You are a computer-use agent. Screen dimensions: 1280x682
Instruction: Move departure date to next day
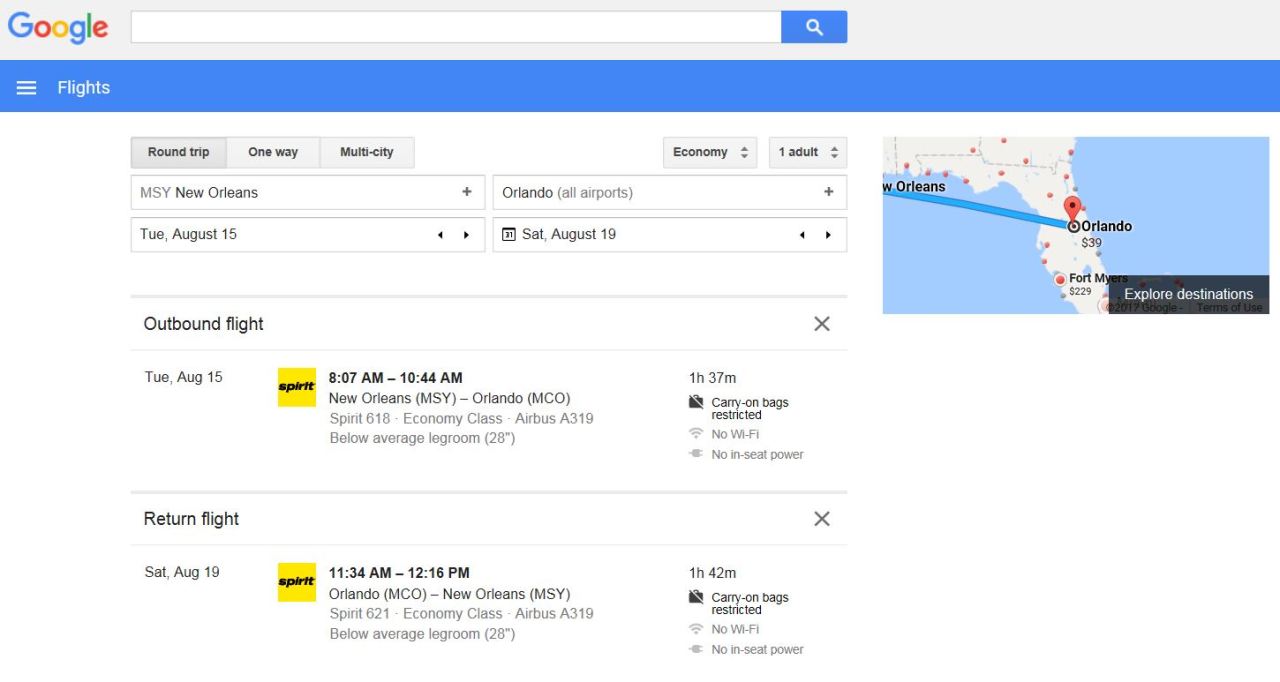[466, 235]
